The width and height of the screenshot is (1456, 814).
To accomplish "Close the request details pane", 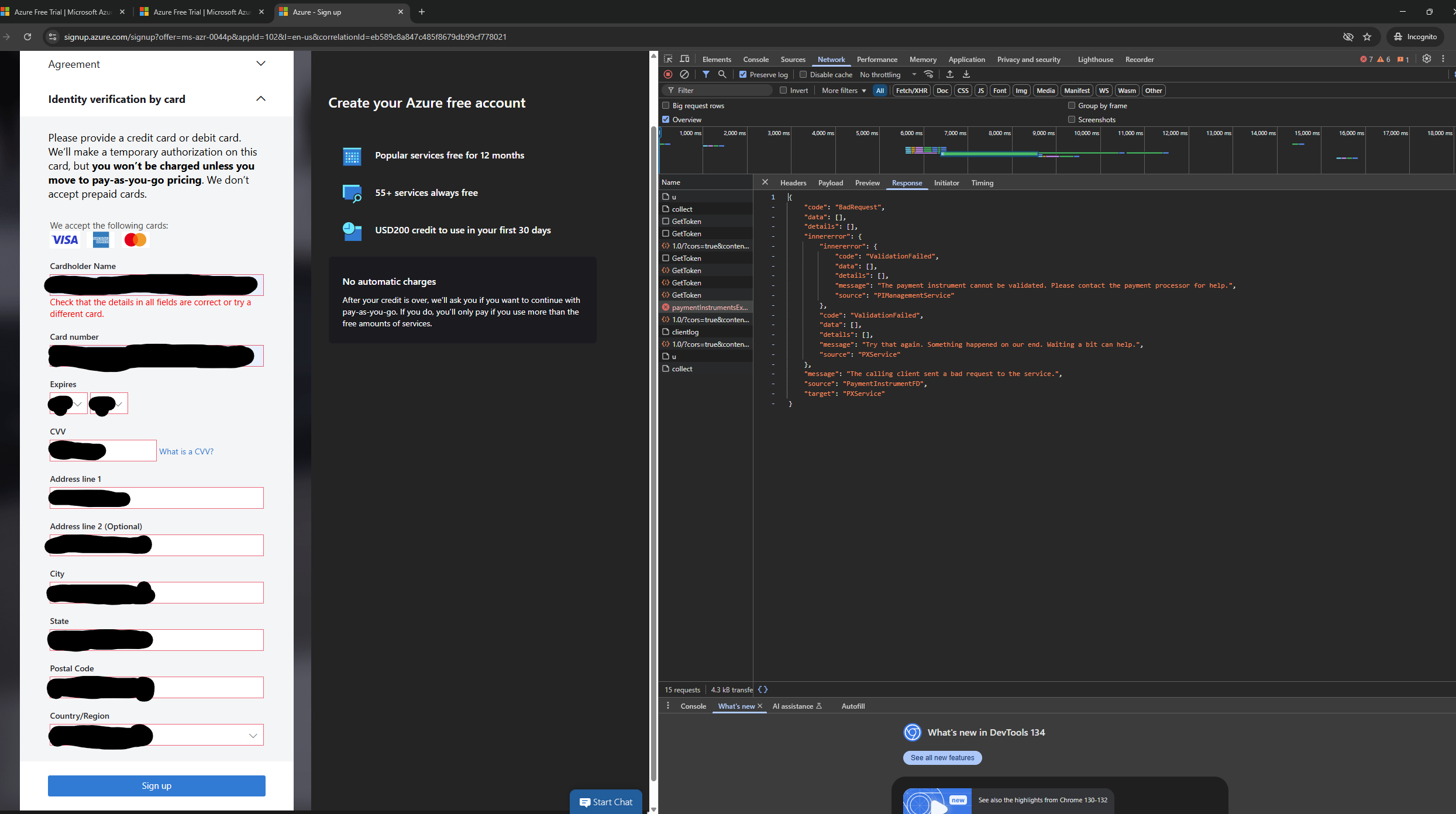I will click(765, 182).
